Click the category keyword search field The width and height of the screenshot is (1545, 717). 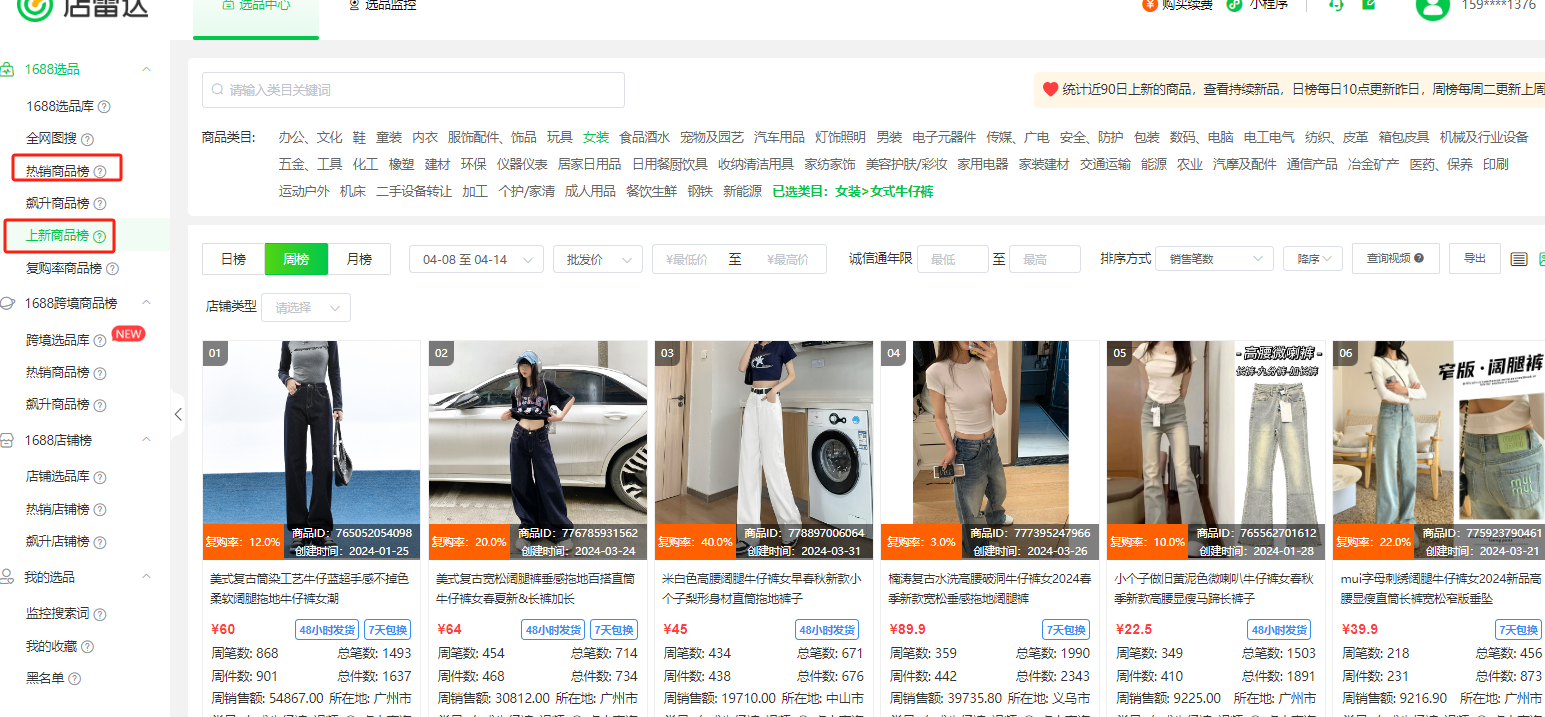[413, 90]
